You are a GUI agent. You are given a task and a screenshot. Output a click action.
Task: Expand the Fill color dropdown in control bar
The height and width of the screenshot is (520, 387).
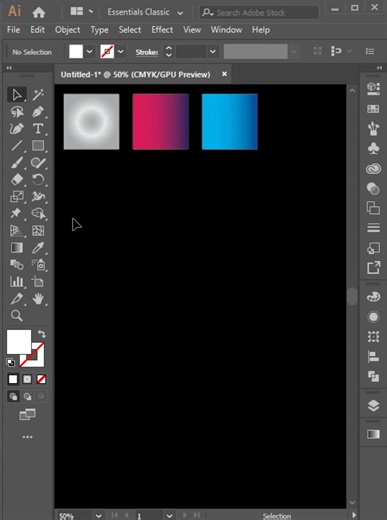(89, 52)
